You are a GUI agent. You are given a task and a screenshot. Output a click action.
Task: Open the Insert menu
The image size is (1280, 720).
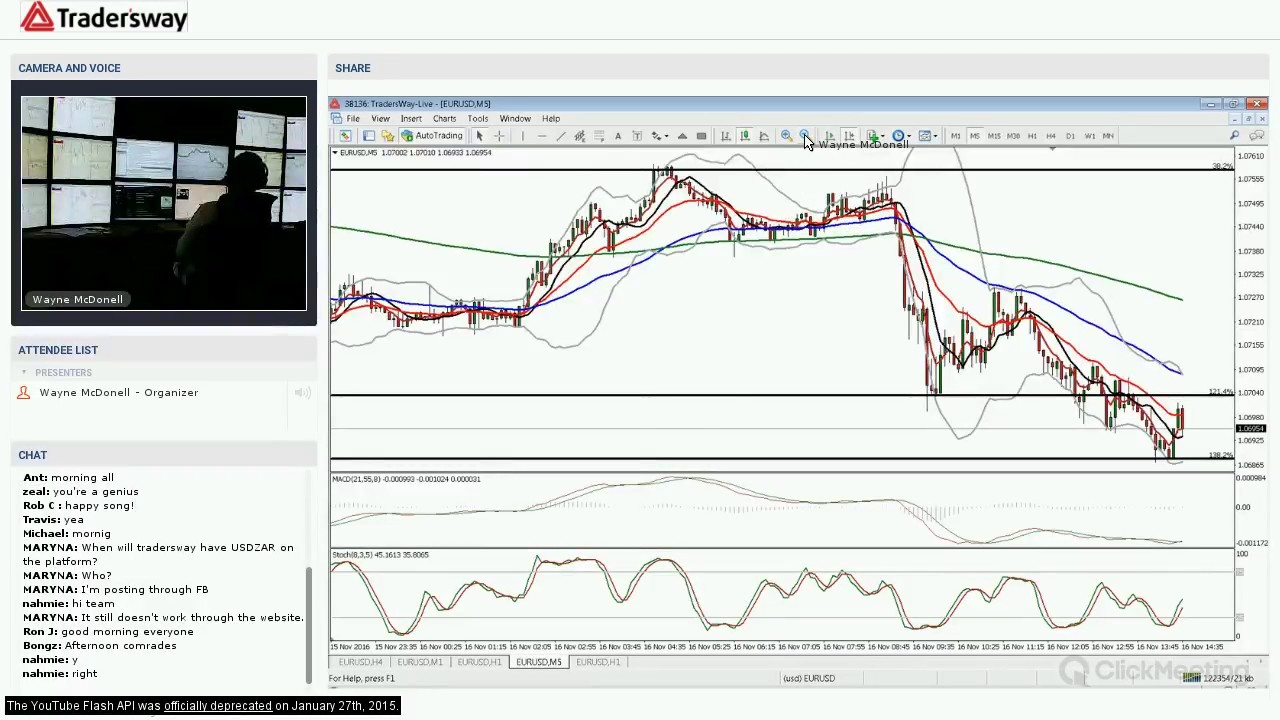pyautogui.click(x=411, y=119)
